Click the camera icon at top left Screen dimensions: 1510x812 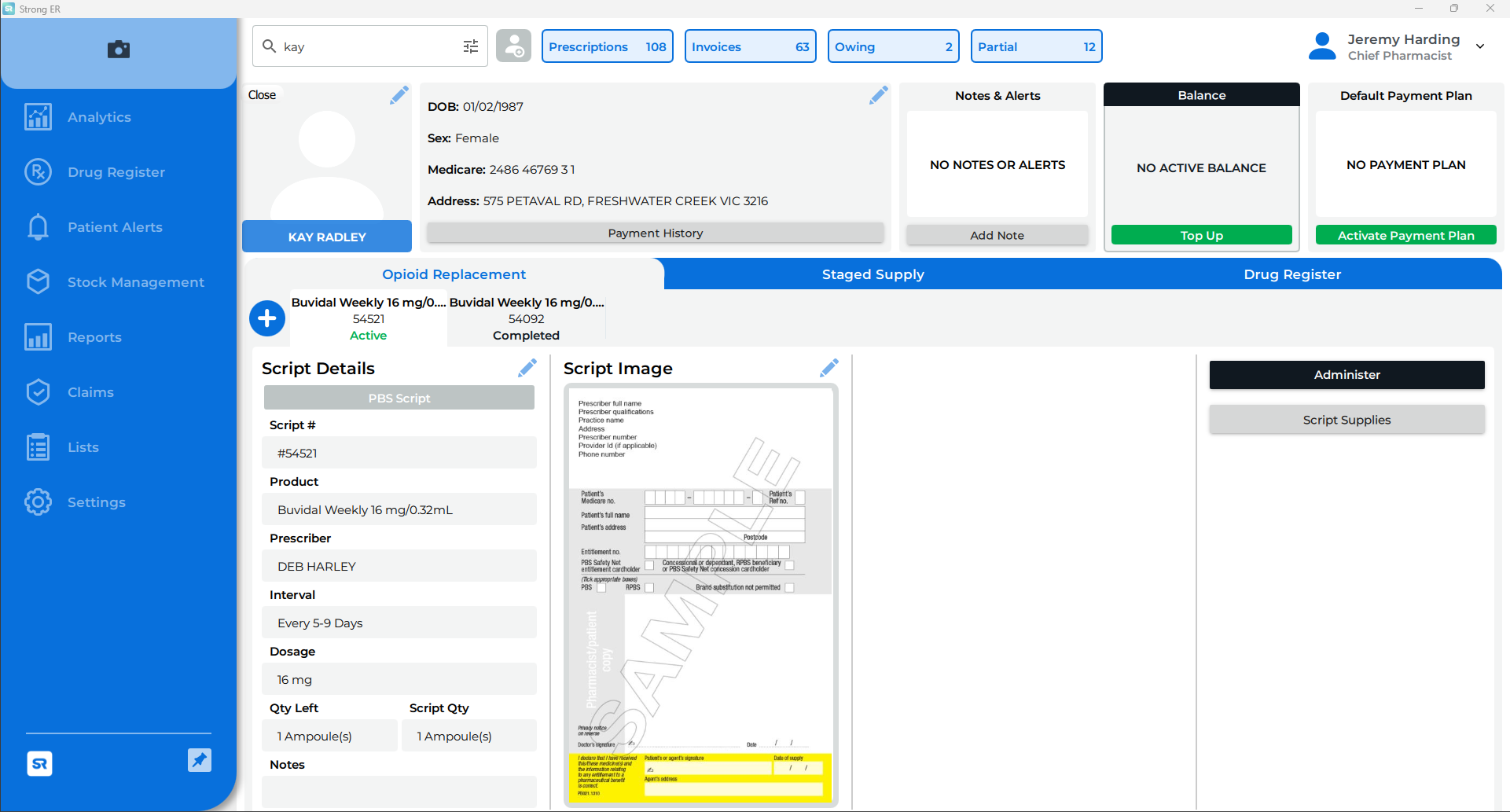tap(118, 50)
